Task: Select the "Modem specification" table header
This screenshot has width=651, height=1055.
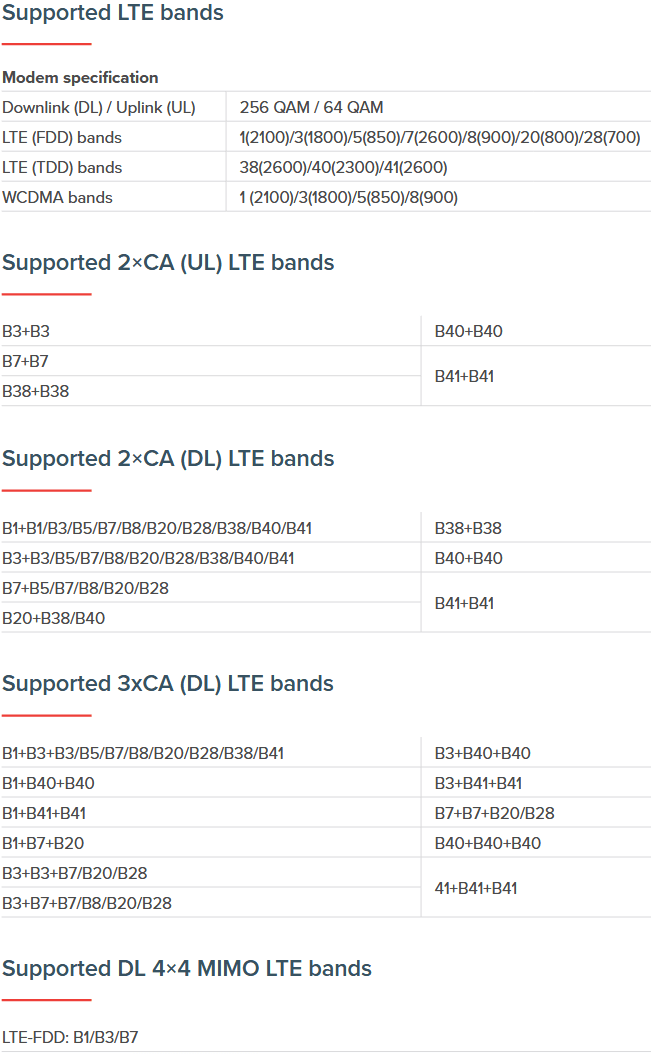Action: coord(80,77)
